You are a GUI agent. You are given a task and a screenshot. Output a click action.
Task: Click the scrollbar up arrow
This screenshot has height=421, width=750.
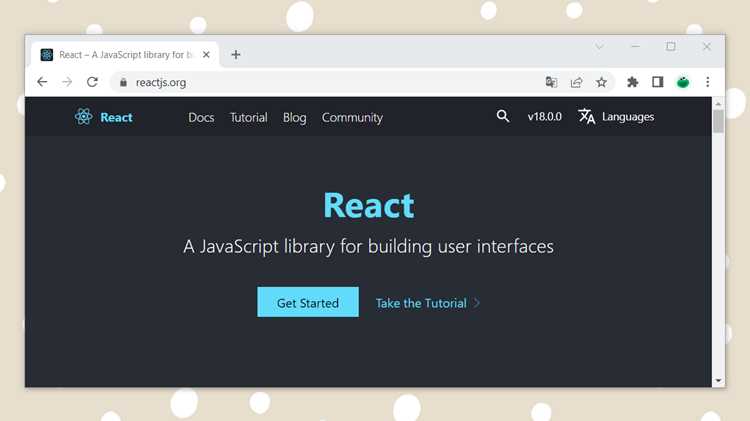(718, 103)
